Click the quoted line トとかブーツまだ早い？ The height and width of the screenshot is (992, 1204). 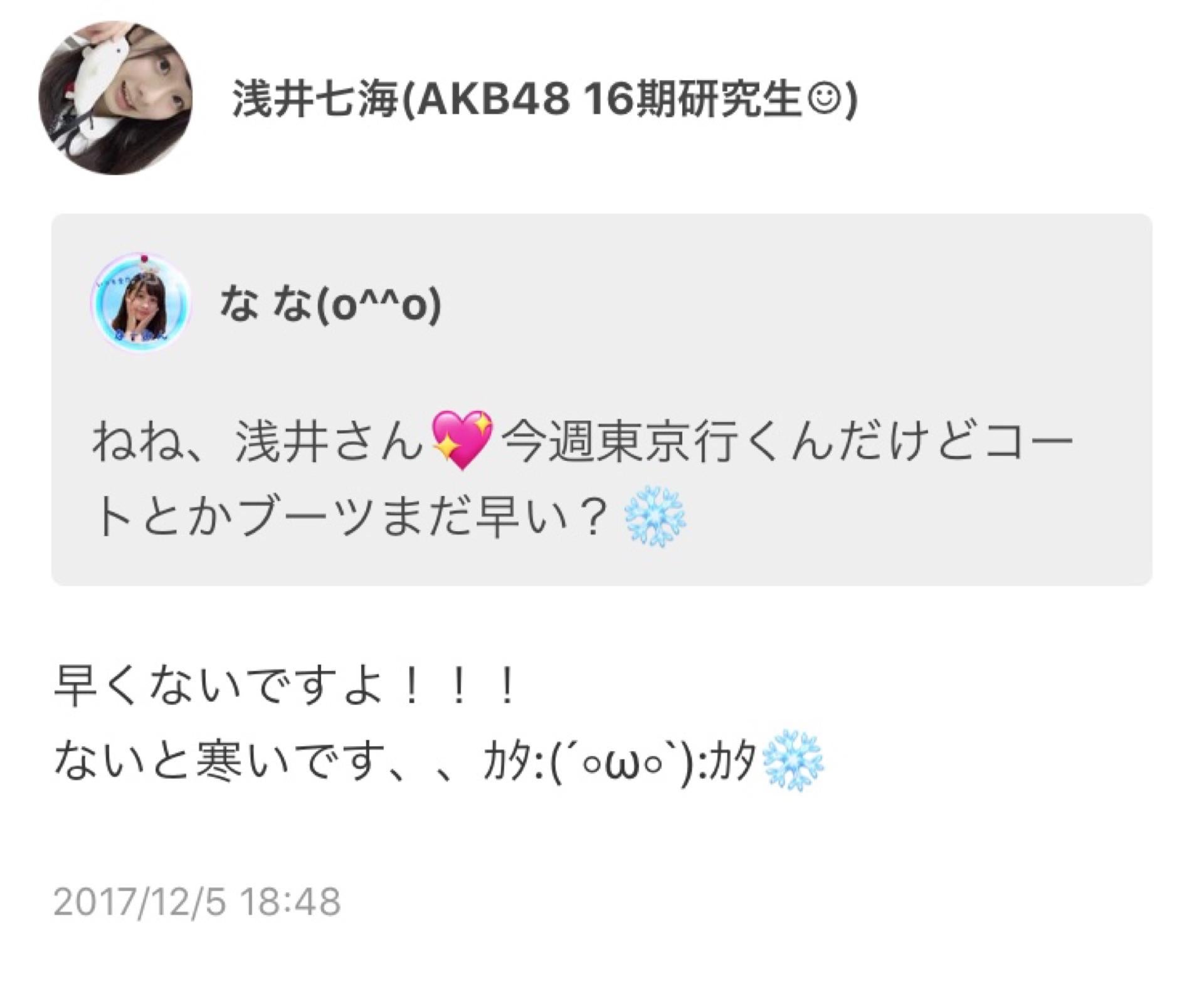click(x=353, y=517)
